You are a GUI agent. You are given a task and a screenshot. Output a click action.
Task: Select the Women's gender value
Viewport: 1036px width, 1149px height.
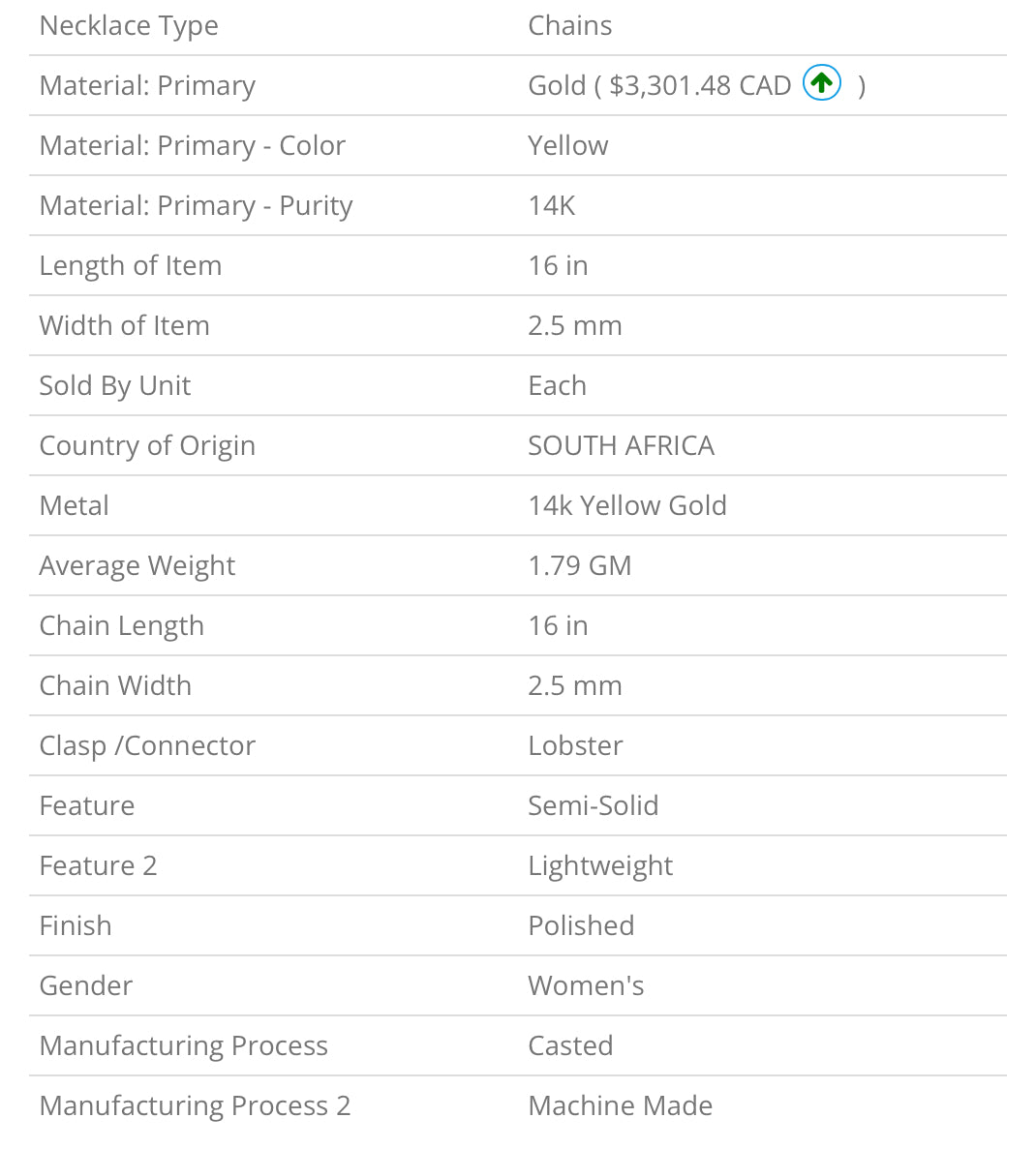(x=586, y=987)
